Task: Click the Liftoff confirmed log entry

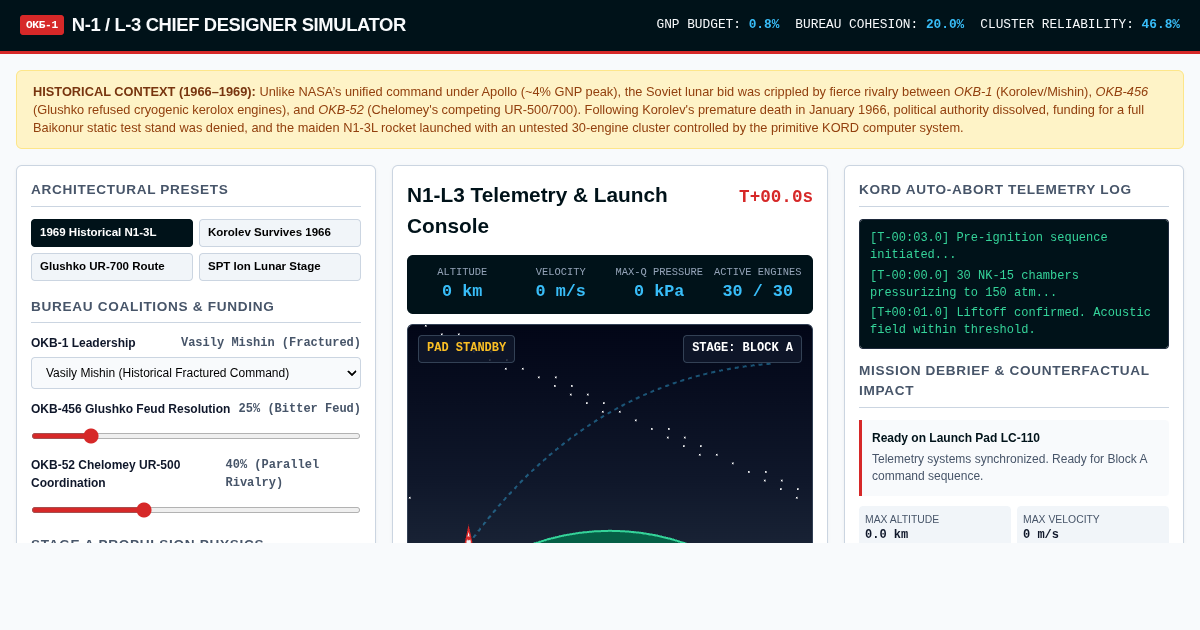Action: point(1014,322)
